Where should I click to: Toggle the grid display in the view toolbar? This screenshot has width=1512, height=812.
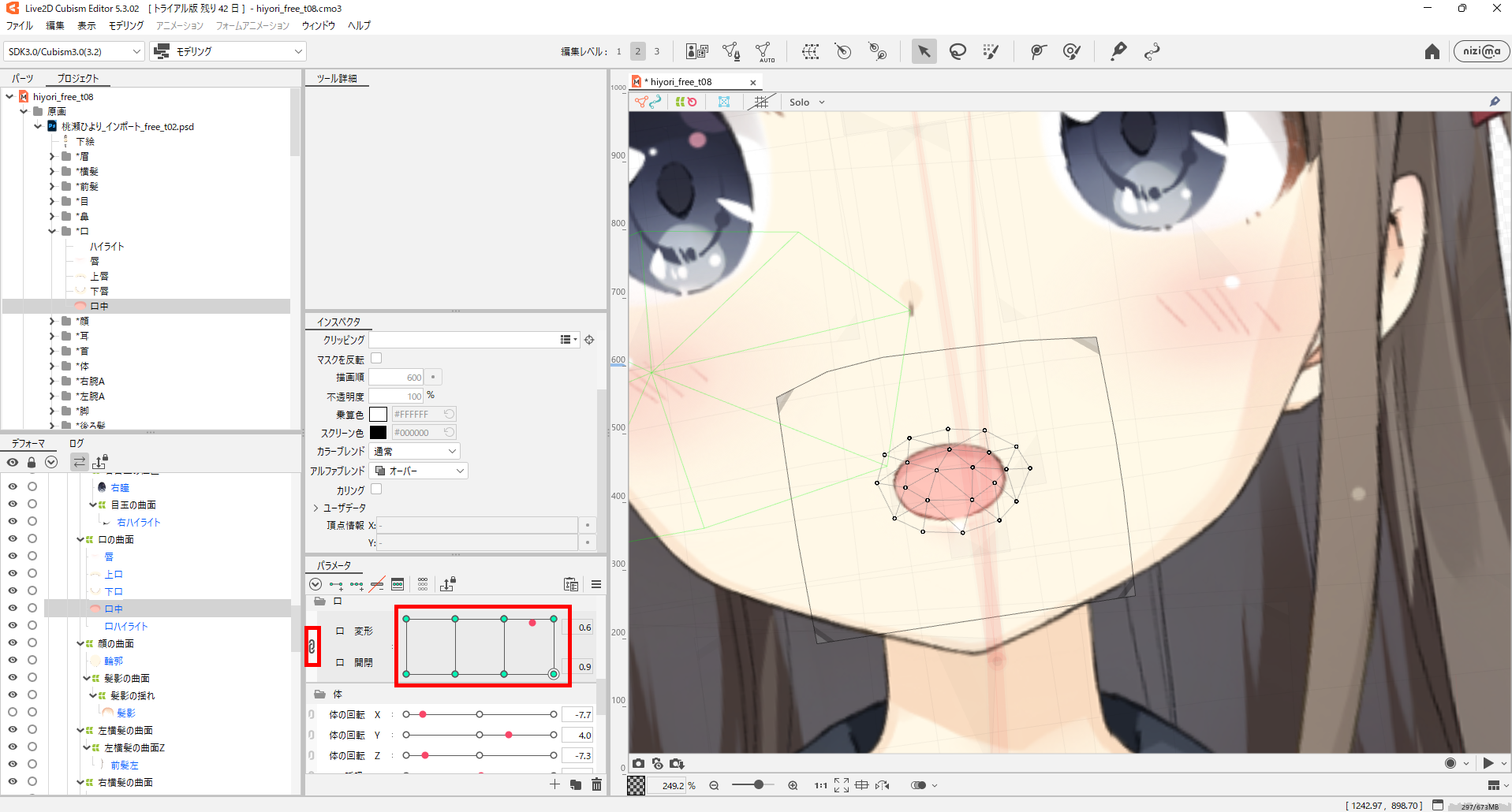pos(760,102)
